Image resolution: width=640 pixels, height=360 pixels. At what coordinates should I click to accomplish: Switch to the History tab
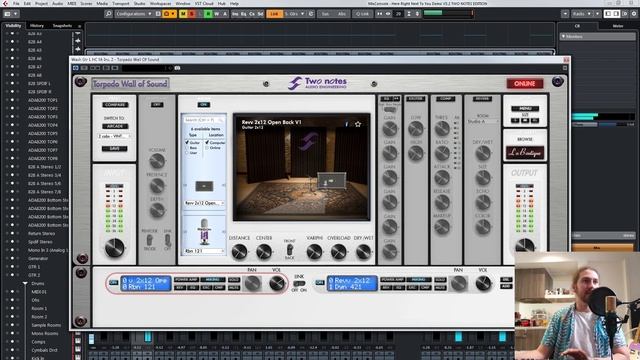pos(37,26)
